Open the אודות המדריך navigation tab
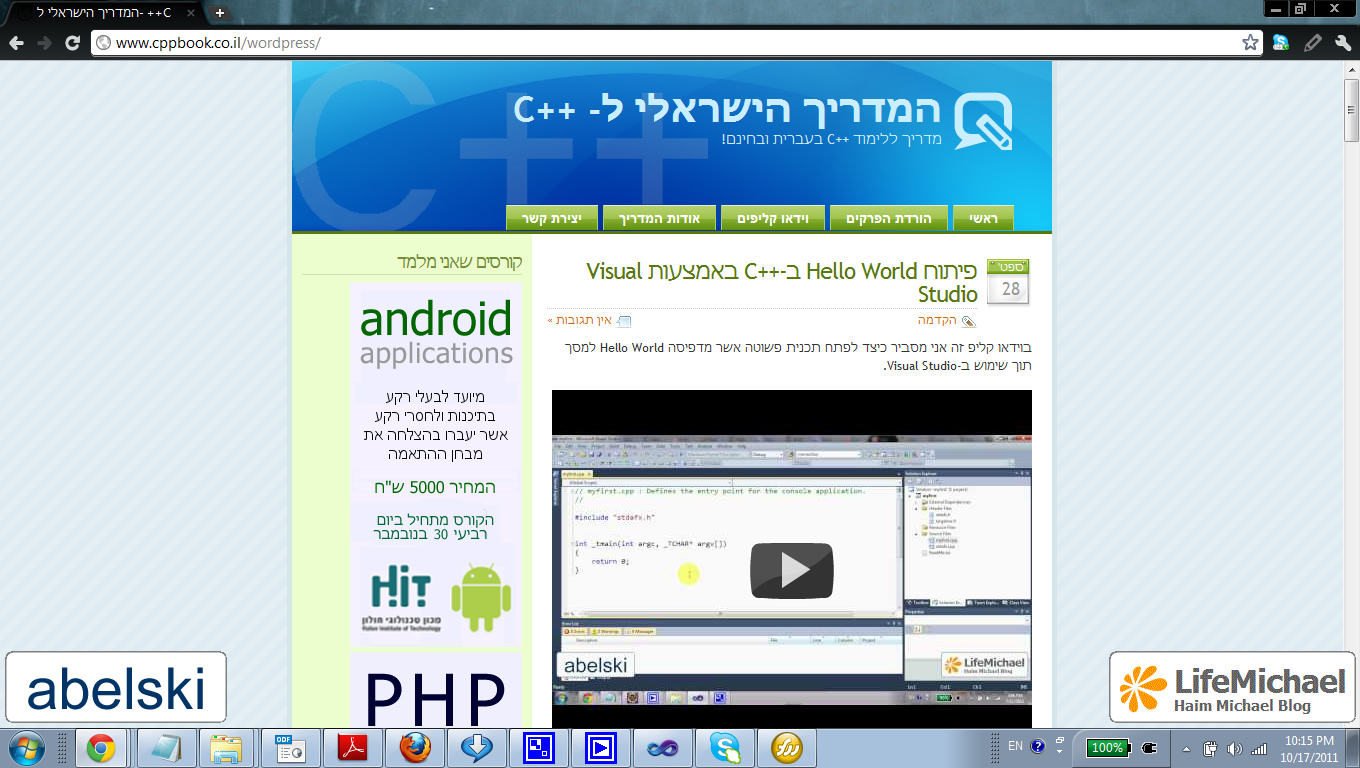The height and width of the screenshot is (768, 1360). pos(659,218)
